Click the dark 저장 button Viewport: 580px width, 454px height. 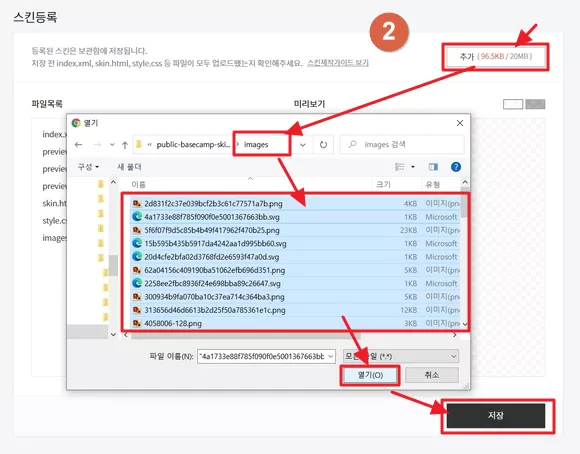(x=496, y=416)
